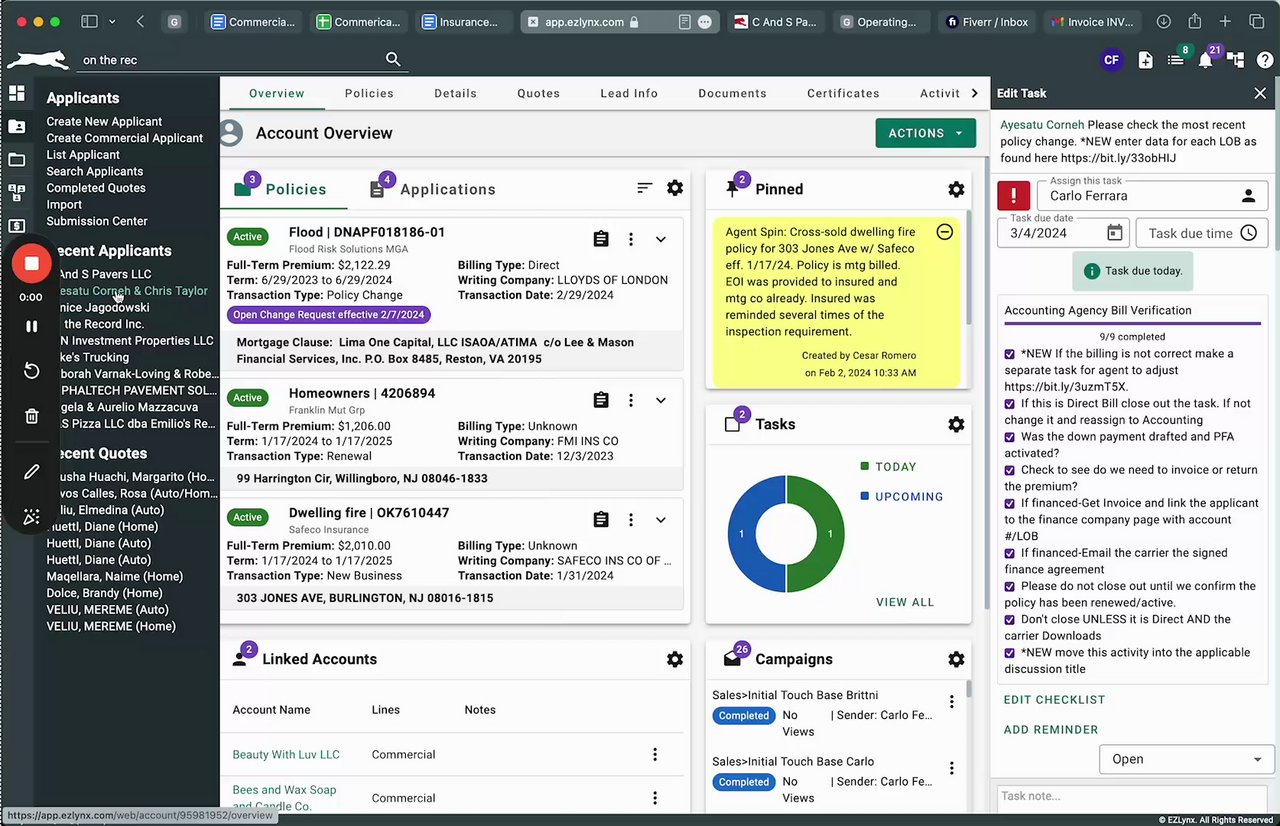This screenshot has height=826, width=1280.
Task: Delete the recording with the trash icon
Action: pyautogui.click(x=31, y=416)
